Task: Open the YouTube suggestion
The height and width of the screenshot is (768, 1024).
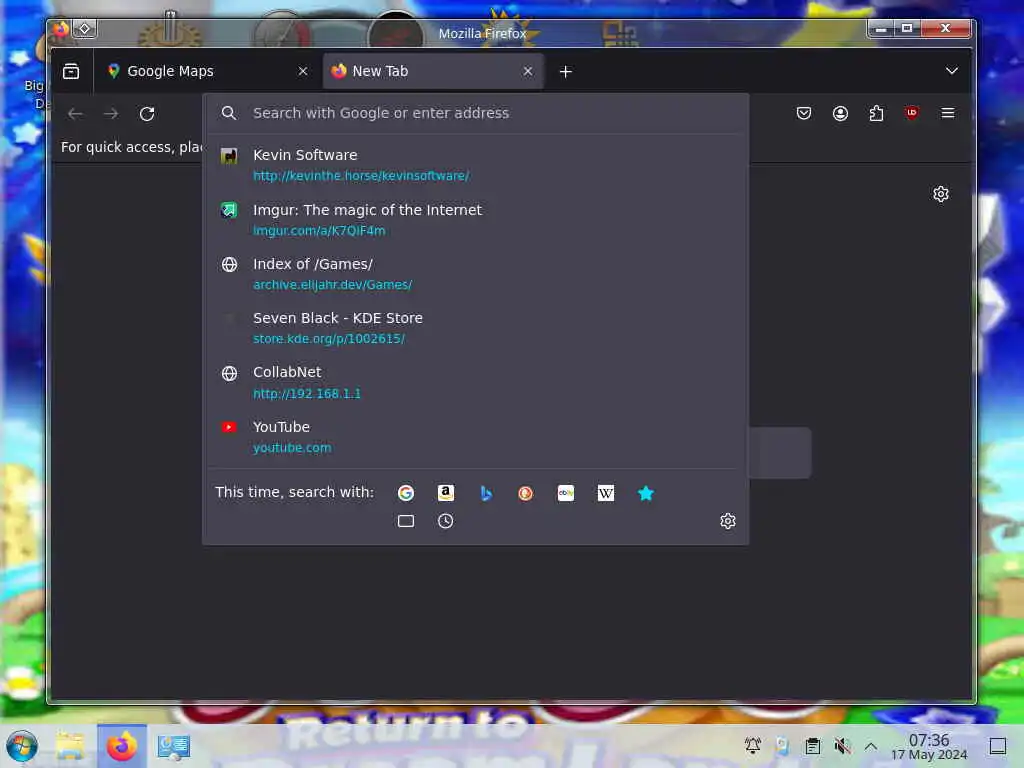Action: point(475,436)
